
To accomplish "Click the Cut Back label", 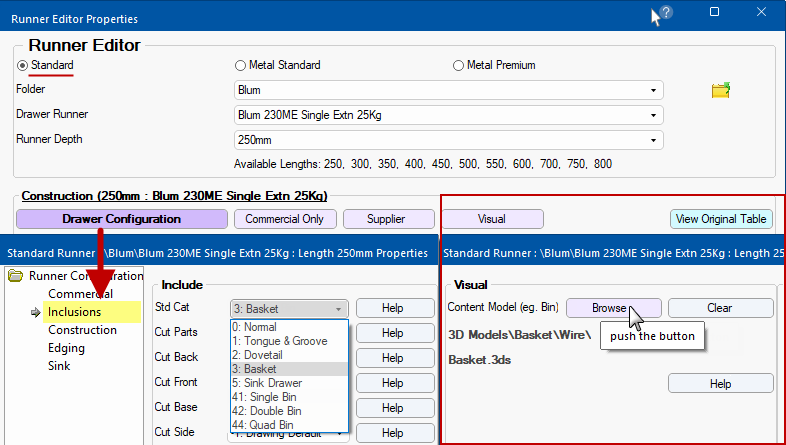I will pos(176,357).
